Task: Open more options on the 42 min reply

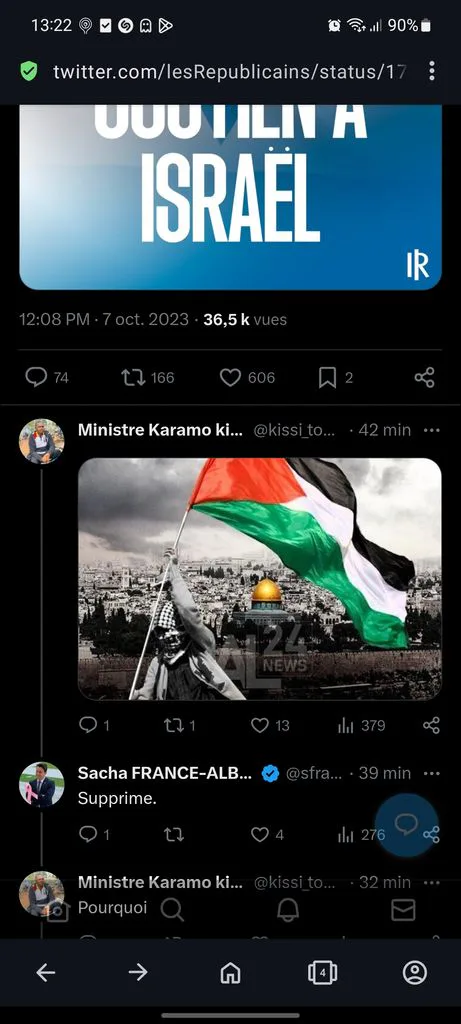Action: click(x=432, y=430)
